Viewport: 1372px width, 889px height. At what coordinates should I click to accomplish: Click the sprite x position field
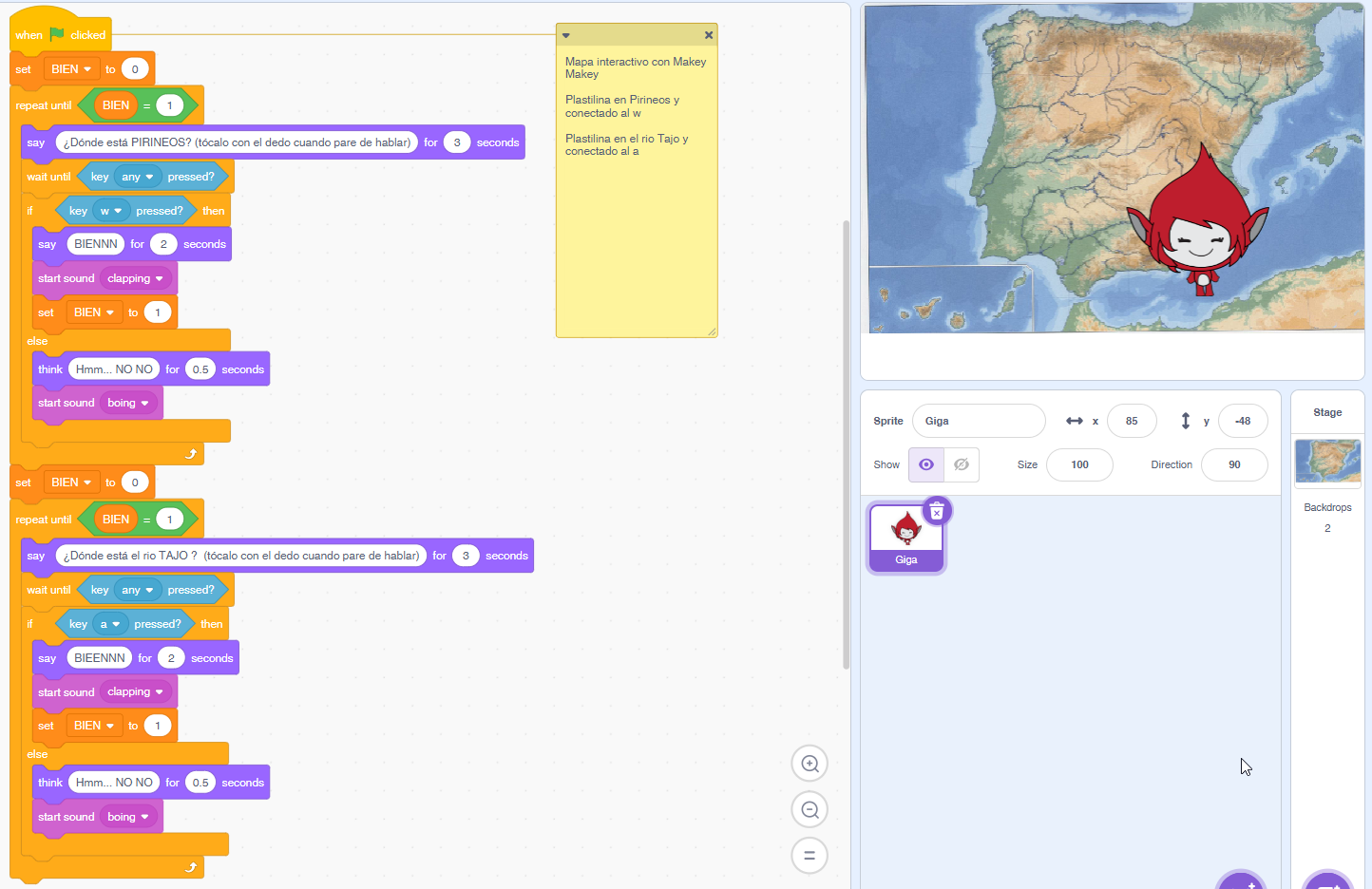click(x=1131, y=421)
